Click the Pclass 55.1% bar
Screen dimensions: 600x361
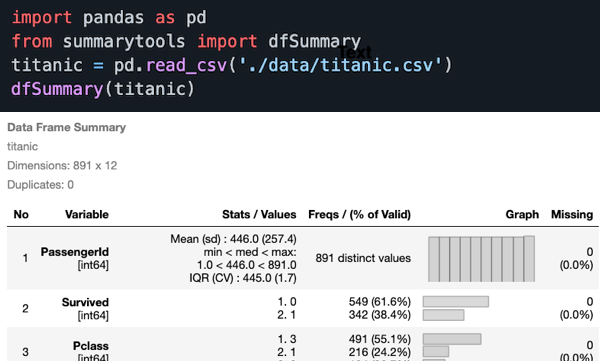click(452, 339)
